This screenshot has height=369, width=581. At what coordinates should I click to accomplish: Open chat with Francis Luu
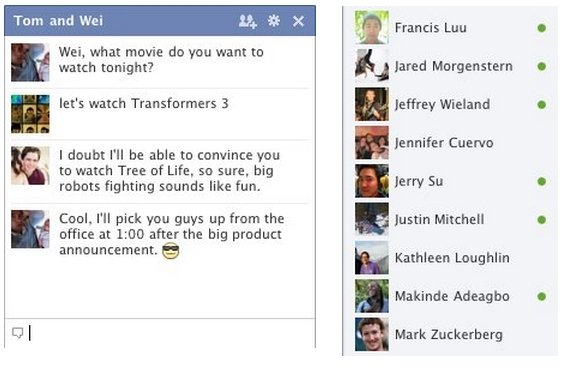[450, 27]
